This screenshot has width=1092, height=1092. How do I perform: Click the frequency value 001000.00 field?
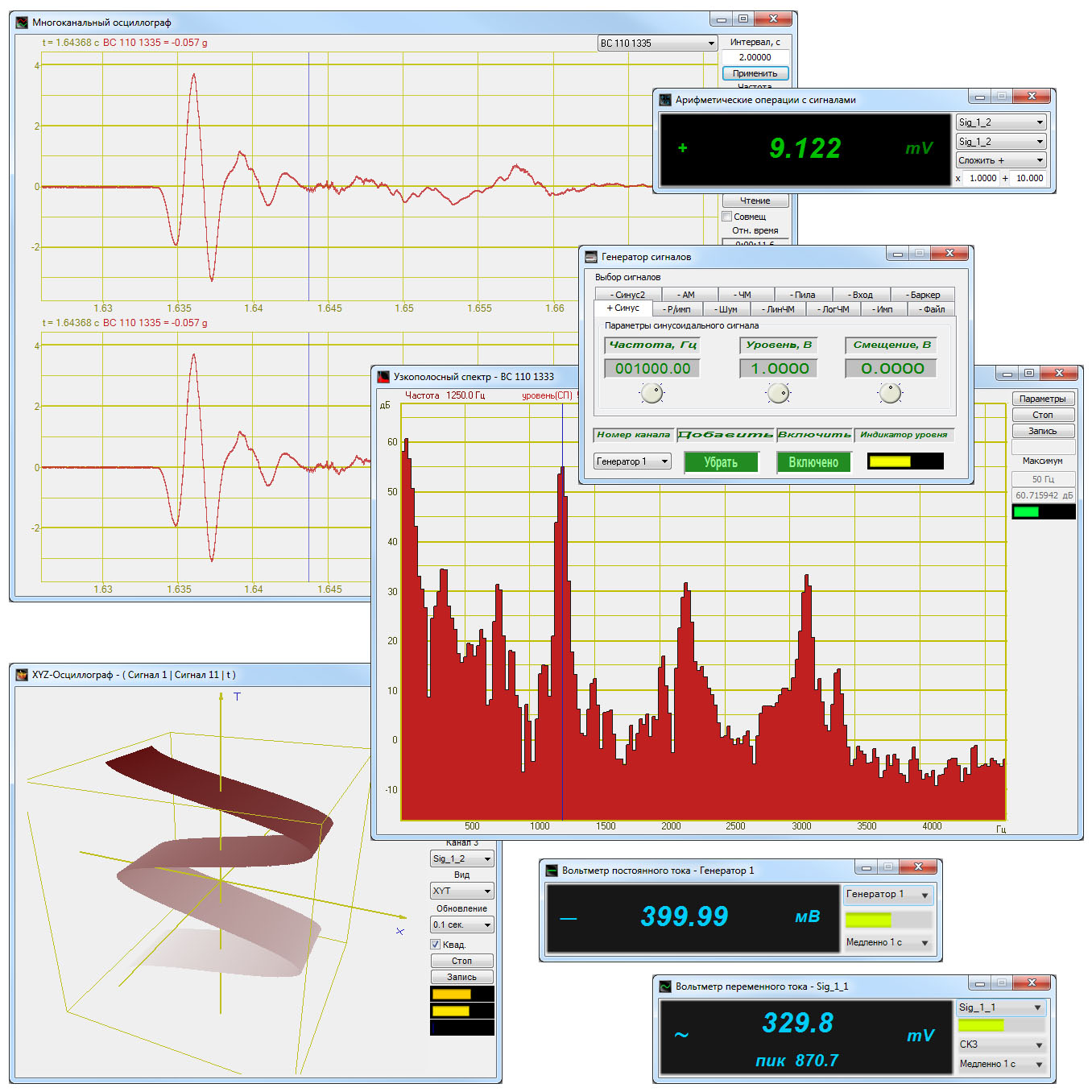coord(652,369)
